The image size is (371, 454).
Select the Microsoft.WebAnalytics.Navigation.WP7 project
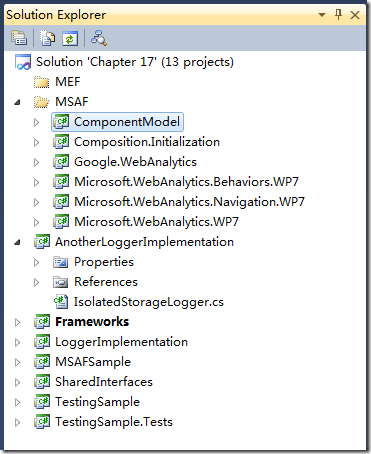[x=189, y=202]
